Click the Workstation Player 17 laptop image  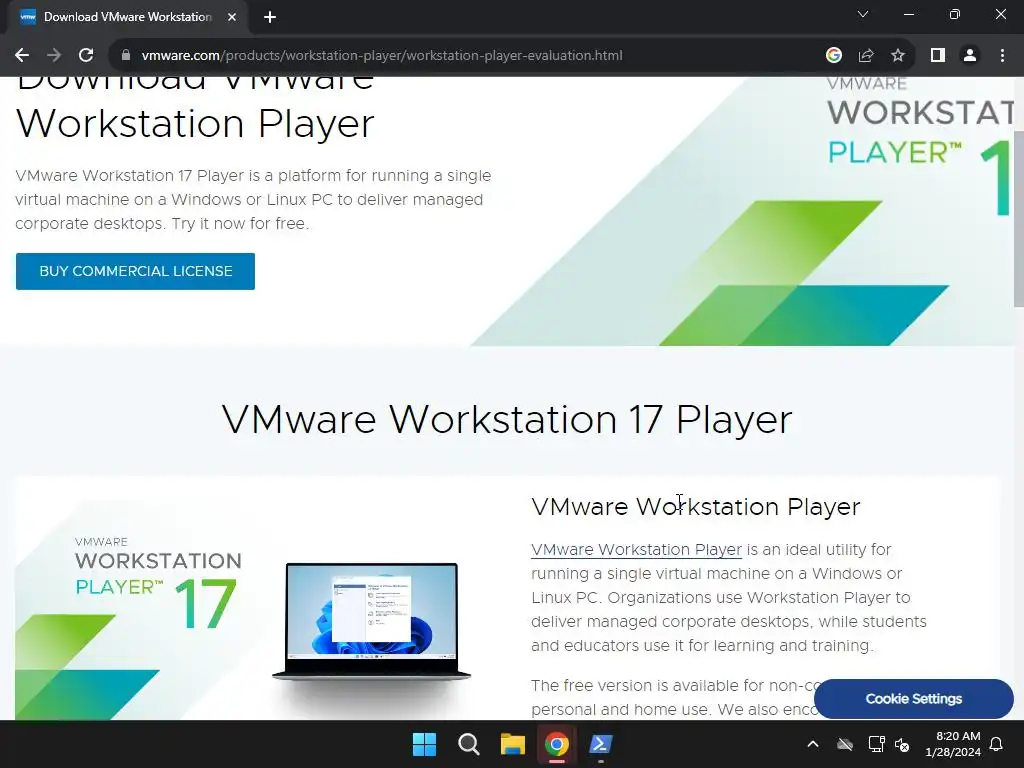click(372, 622)
